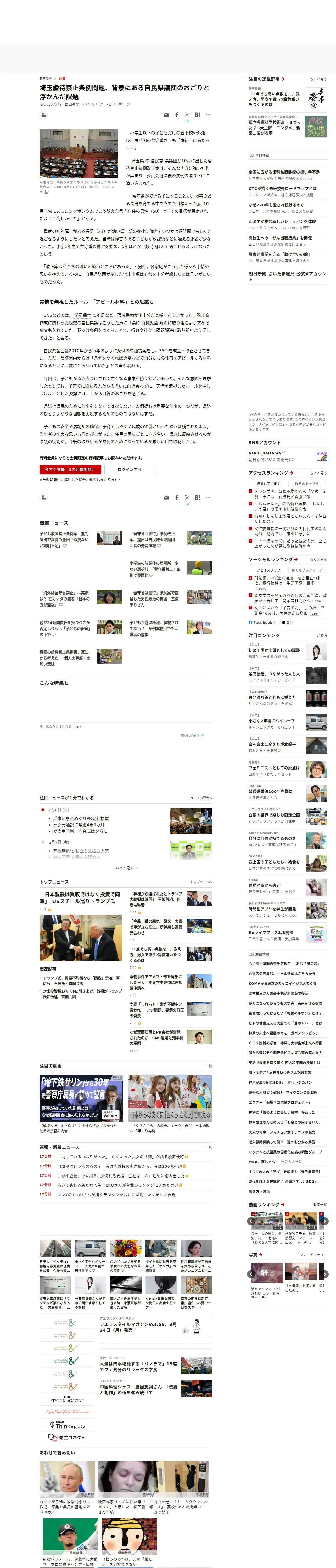Click 朝日新聞 breadcrumb link
Viewport: 336px width, 1568px height.
pos(46,78)
